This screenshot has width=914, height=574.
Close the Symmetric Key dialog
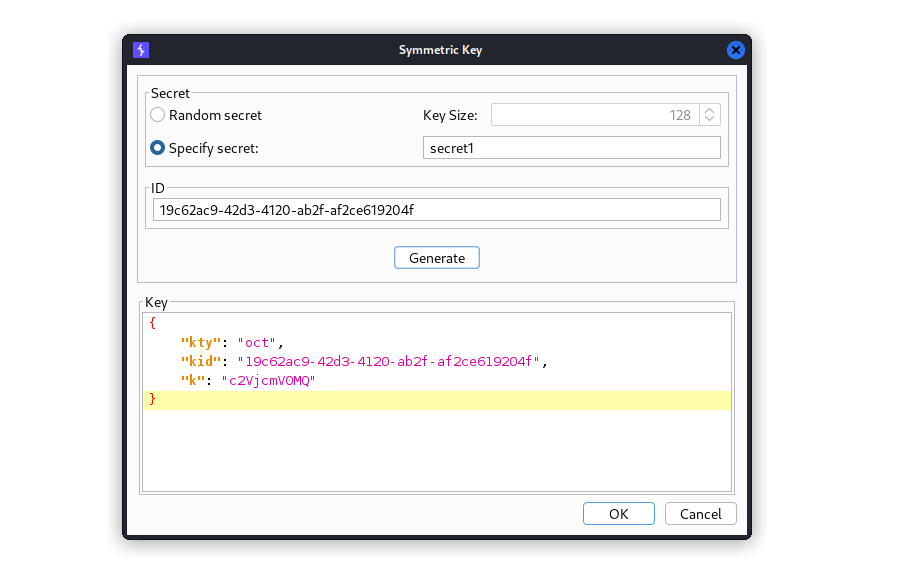coord(736,50)
